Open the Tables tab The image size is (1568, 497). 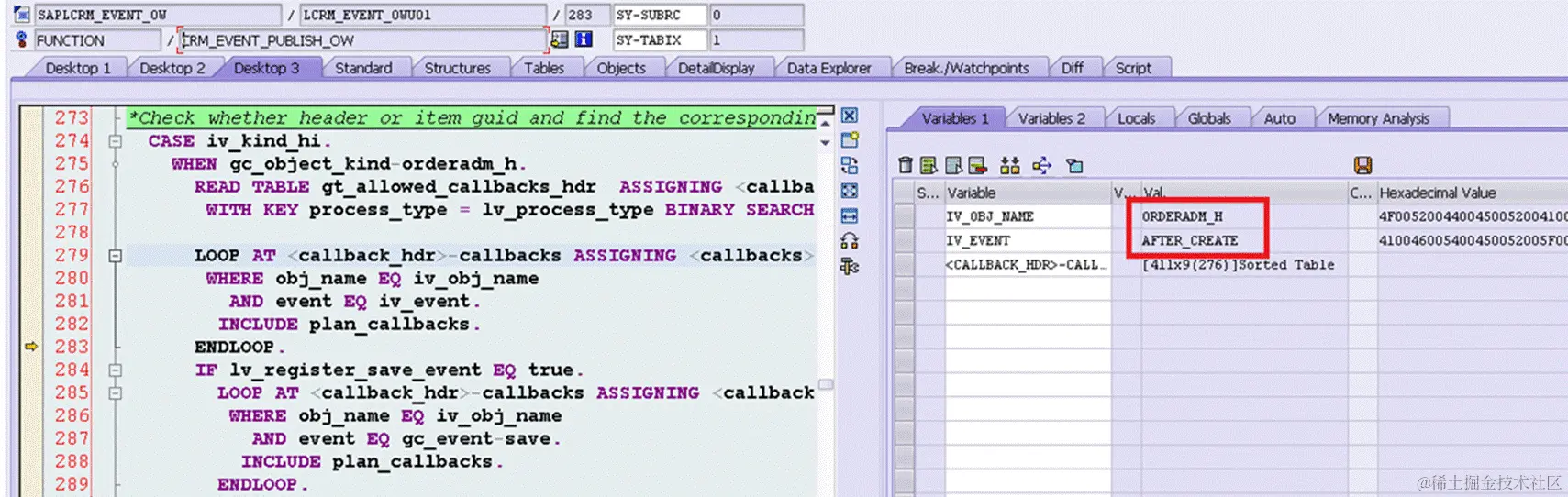(x=544, y=68)
